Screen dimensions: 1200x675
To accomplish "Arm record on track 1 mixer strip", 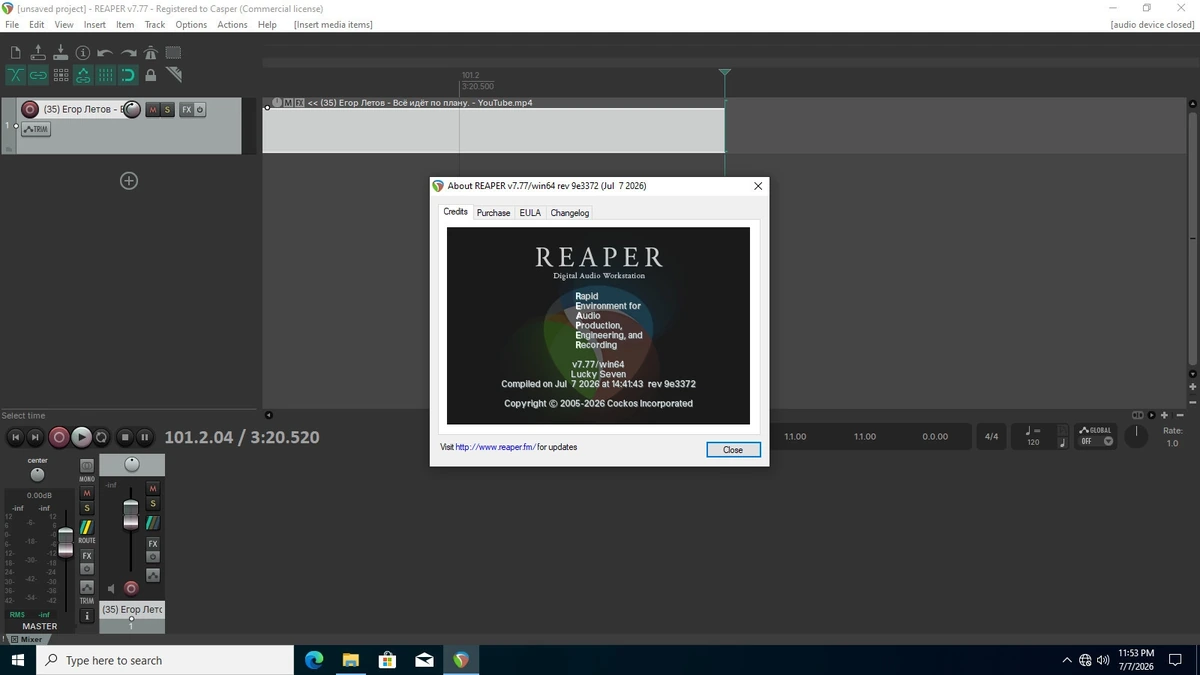I will 131,588.
